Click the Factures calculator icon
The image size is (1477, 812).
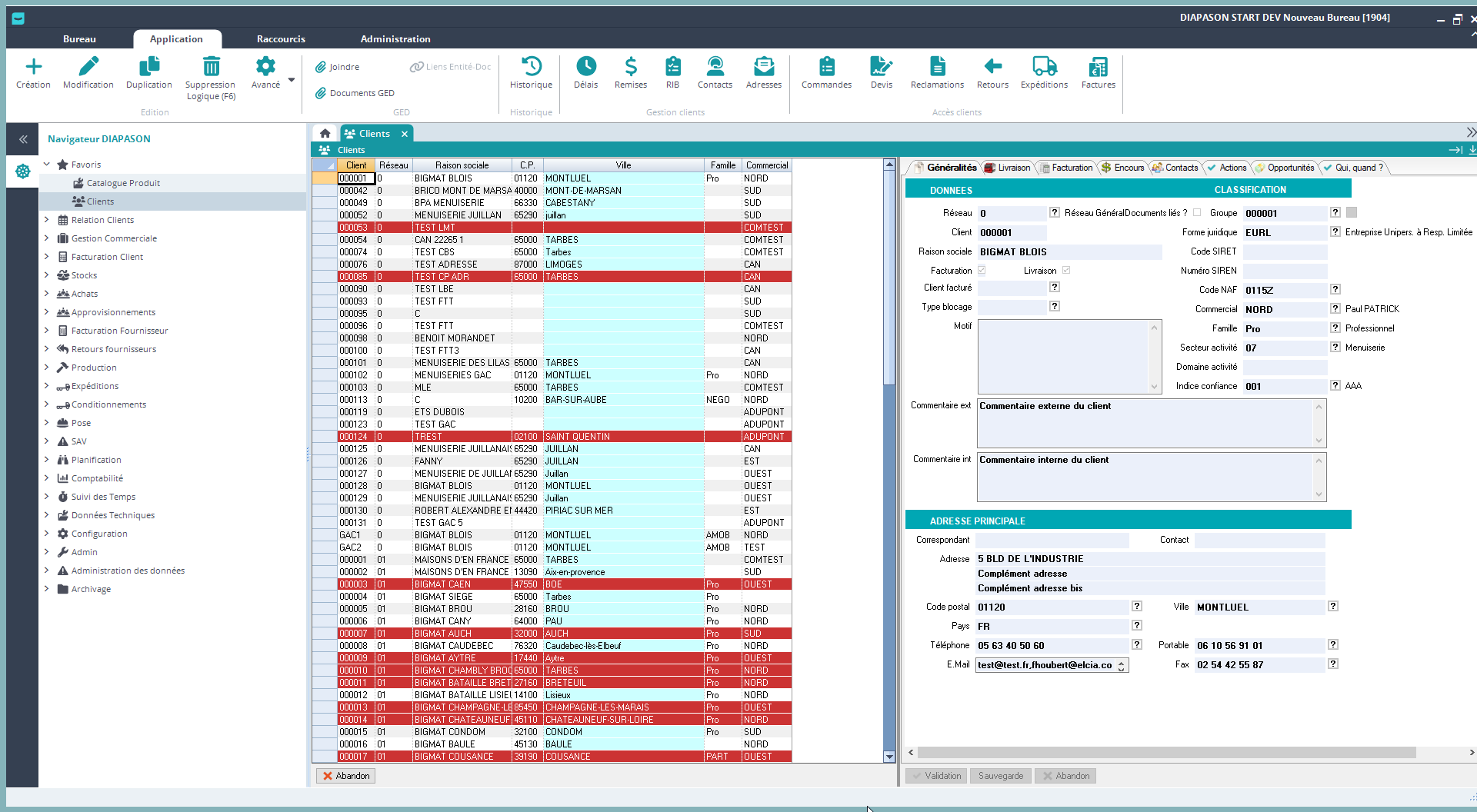[x=1098, y=67]
